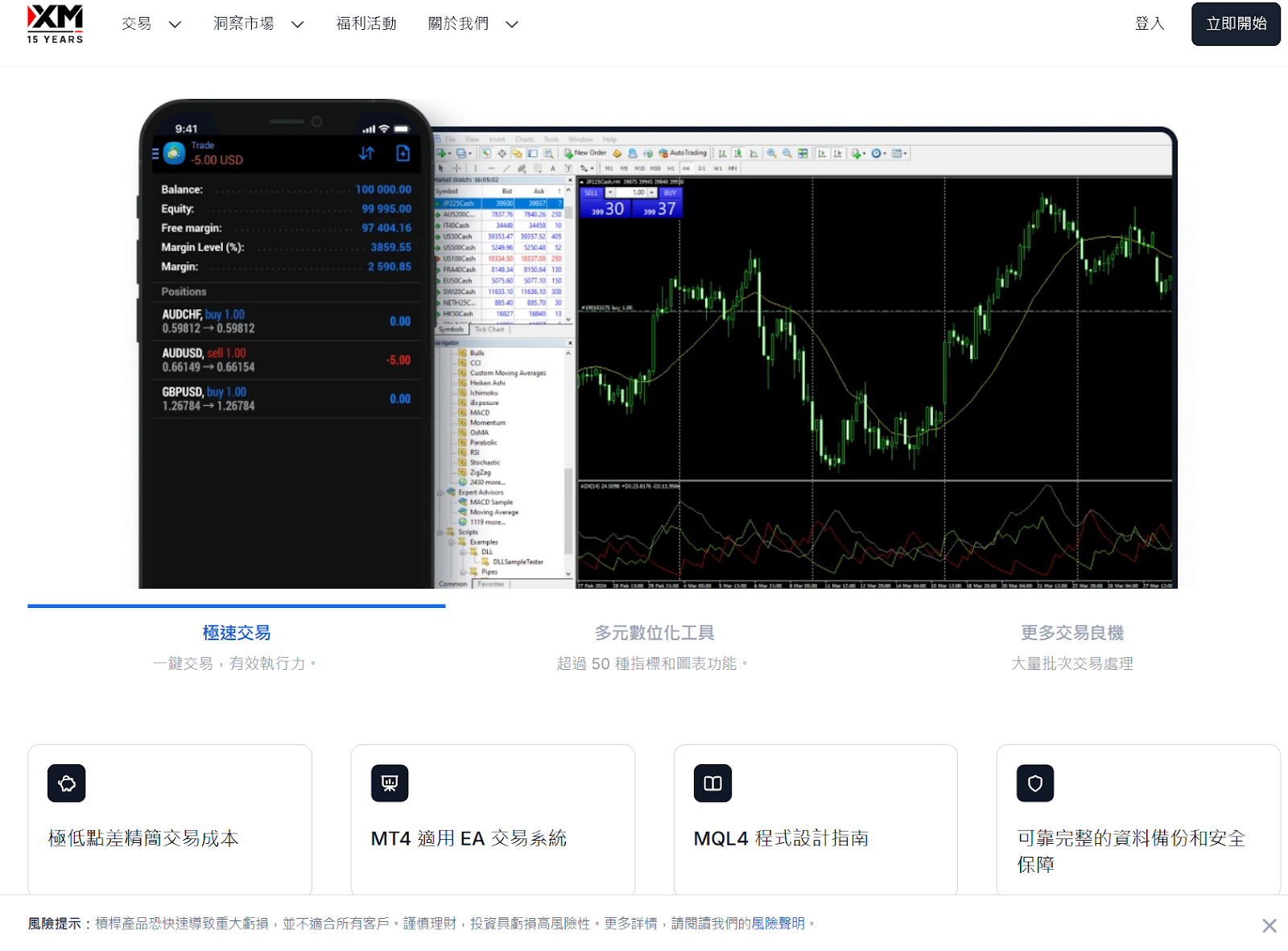The image size is (1288, 951).
Task: Open the 風險聲明 link in risk notice
Action: pyautogui.click(x=778, y=924)
